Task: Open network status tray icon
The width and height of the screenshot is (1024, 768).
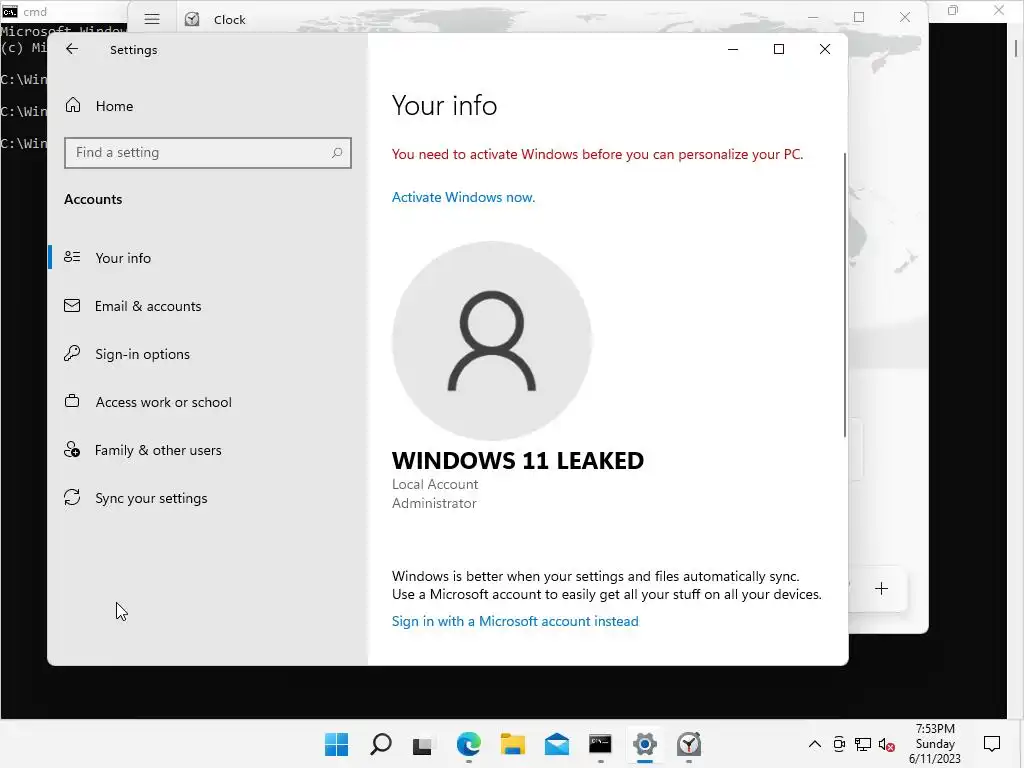Action: pyautogui.click(x=863, y=744)
